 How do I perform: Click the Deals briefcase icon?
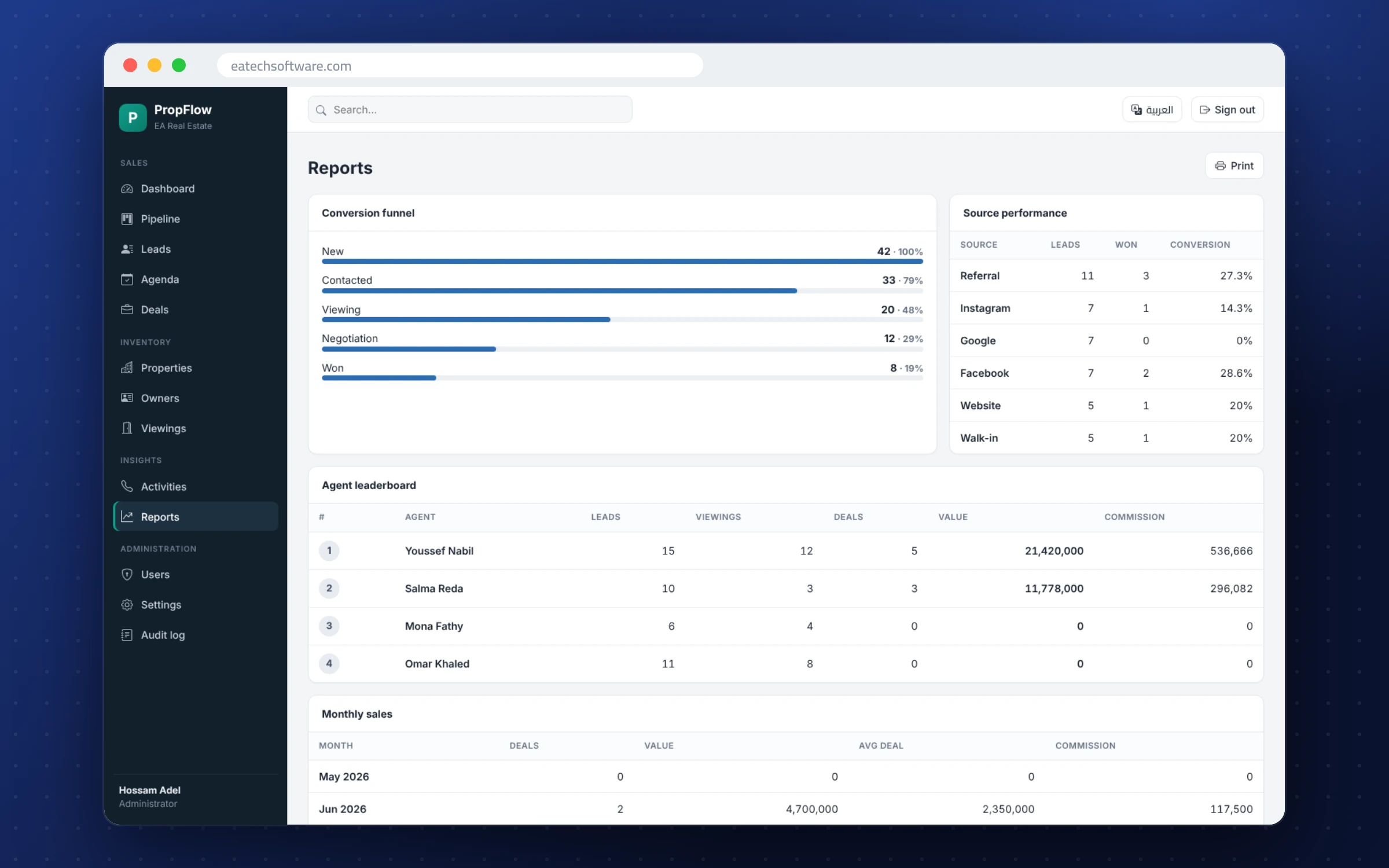[127, 310]
